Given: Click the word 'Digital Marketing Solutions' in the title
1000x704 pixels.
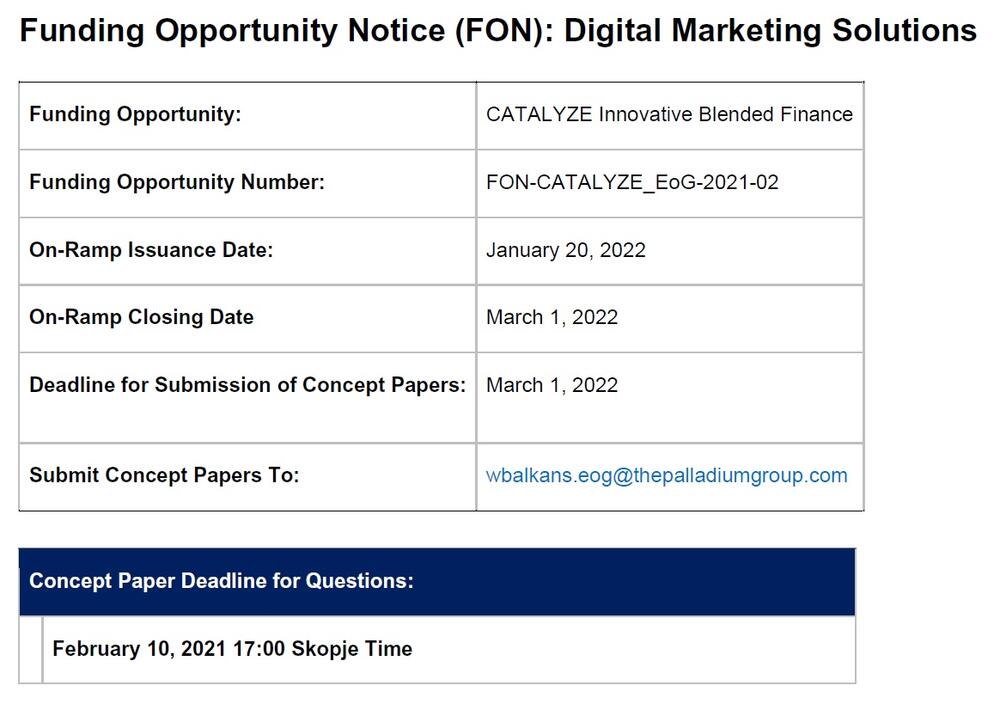Looking at the screenshot, I should 770,31.
